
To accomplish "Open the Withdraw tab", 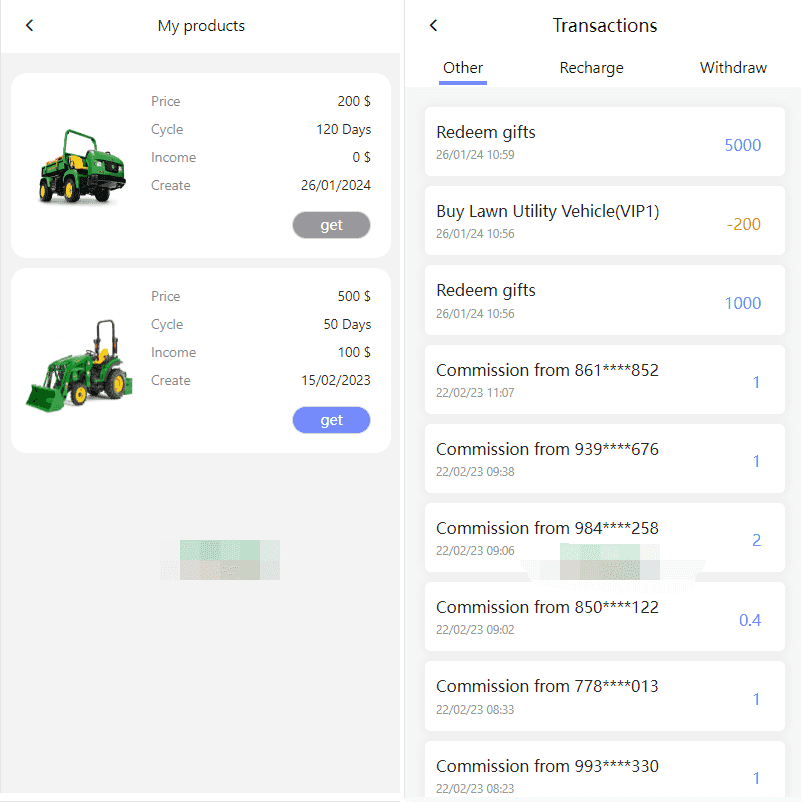I will click(733, 68).
